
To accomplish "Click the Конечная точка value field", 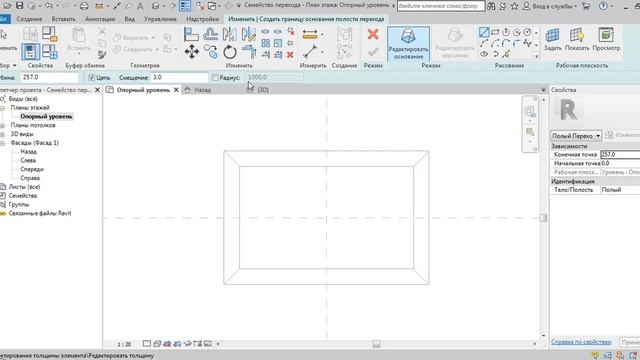I will 620,155.
